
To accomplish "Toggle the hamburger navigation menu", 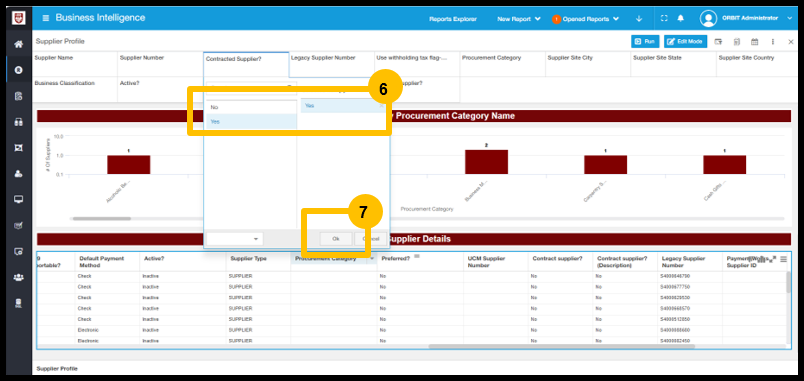I will click(x=46, y=18).
